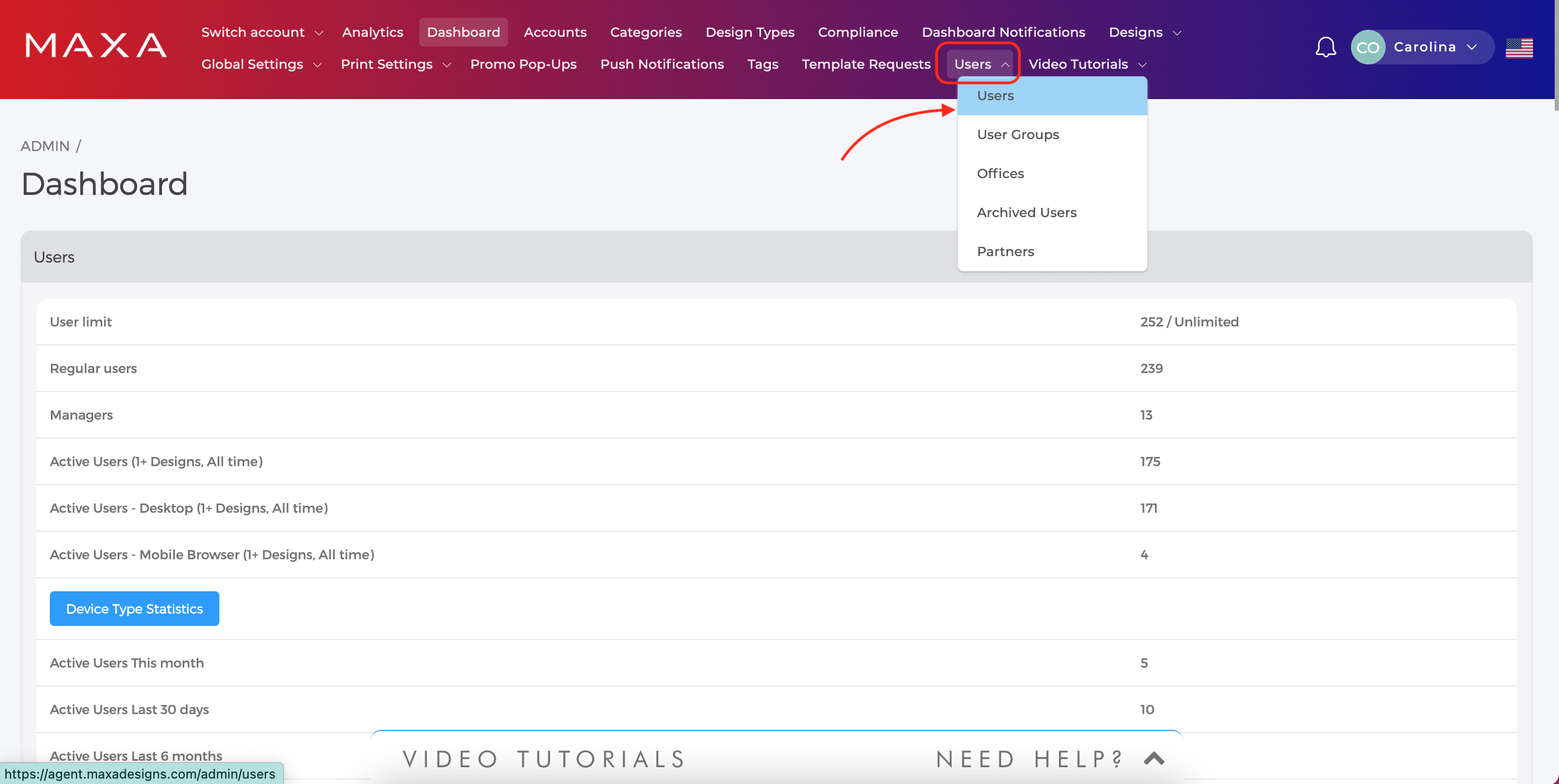Select Offices in the dropdown
Screen dimensions: 1559x784
[x=1052, y=174]
